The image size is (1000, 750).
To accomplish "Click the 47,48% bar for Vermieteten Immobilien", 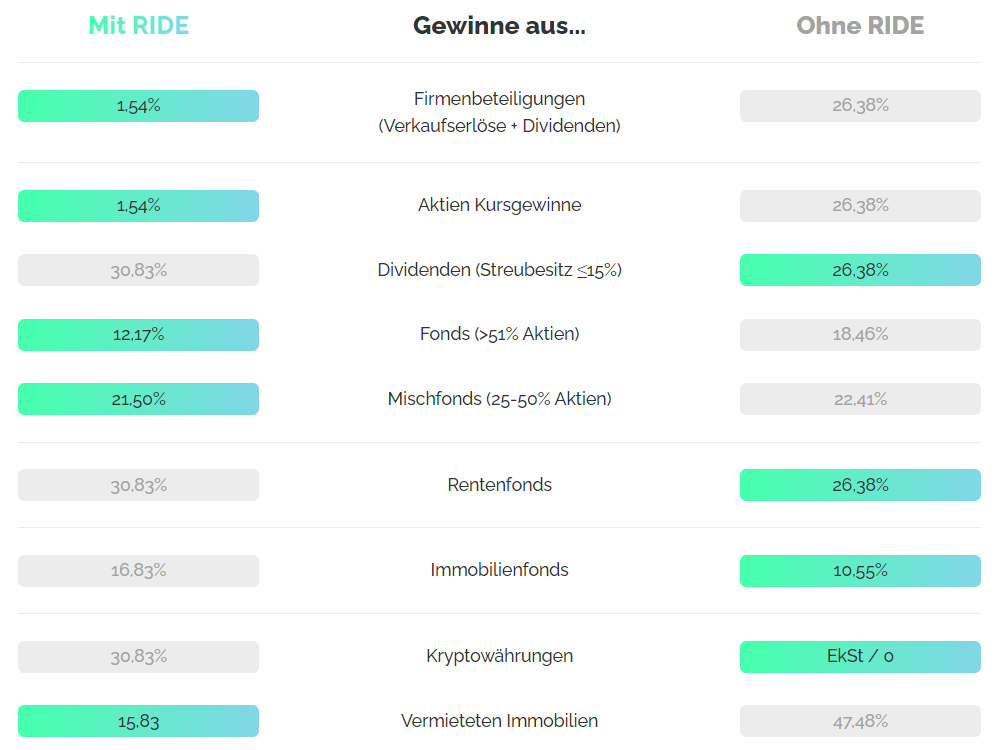I will [860, 721].
